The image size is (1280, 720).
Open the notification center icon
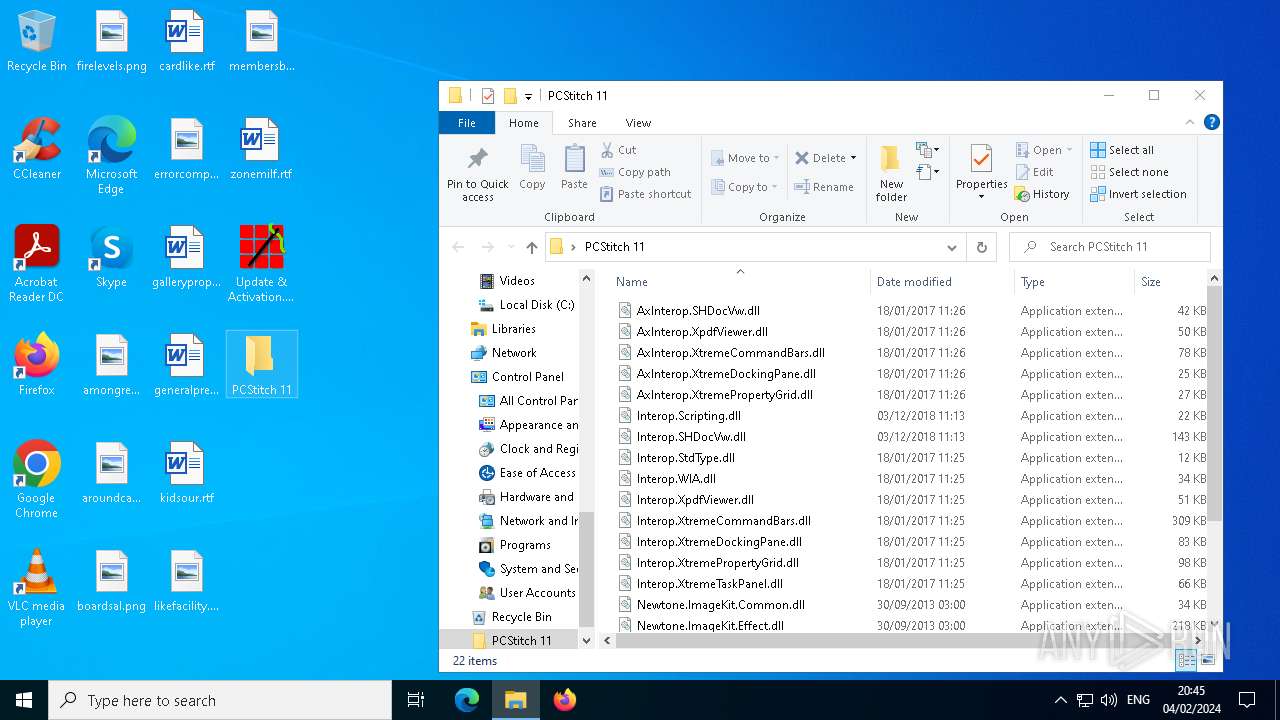[x=1247, y=700]
